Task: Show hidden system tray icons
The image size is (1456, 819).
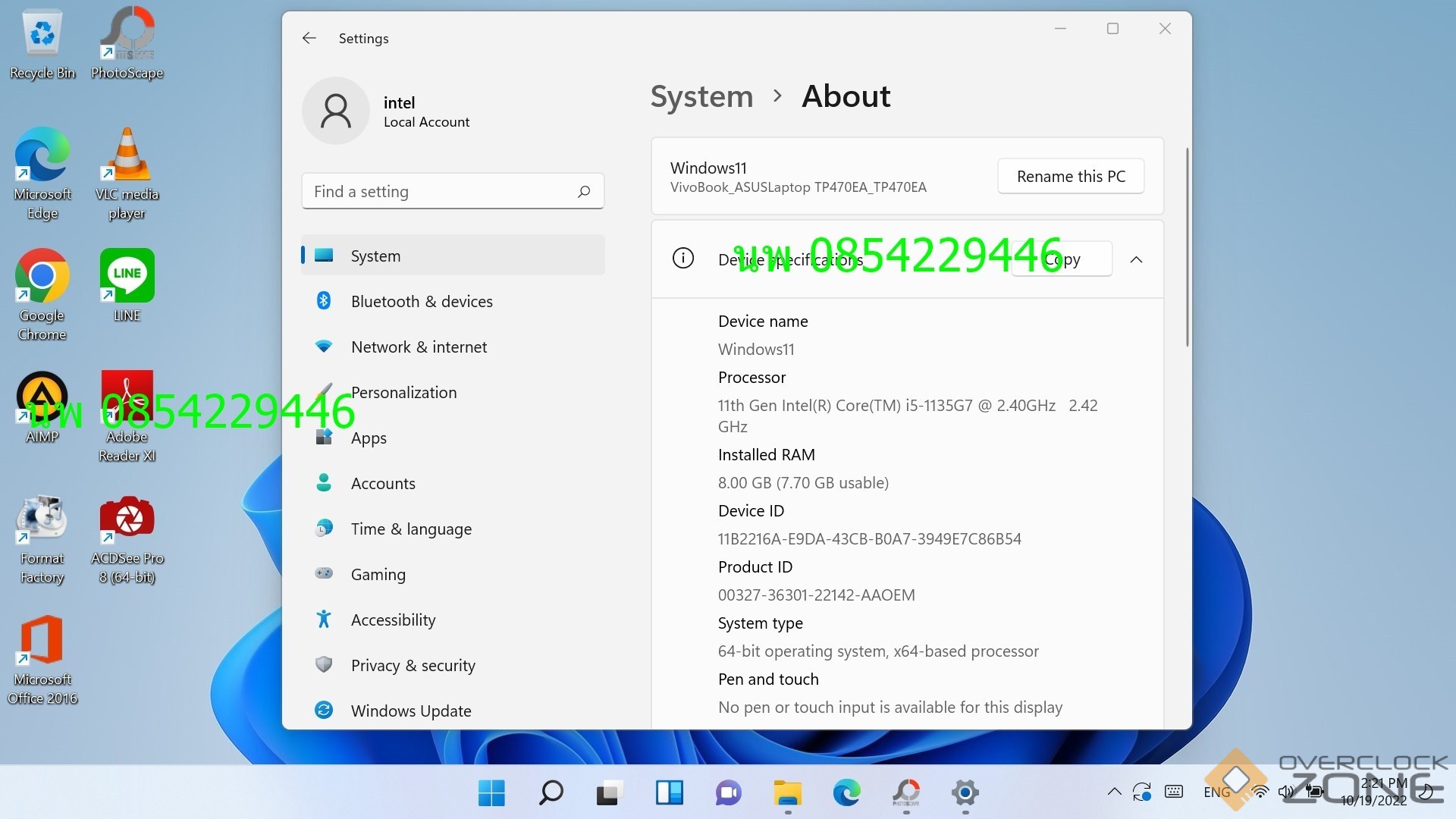Action: tap(1114, 792)
